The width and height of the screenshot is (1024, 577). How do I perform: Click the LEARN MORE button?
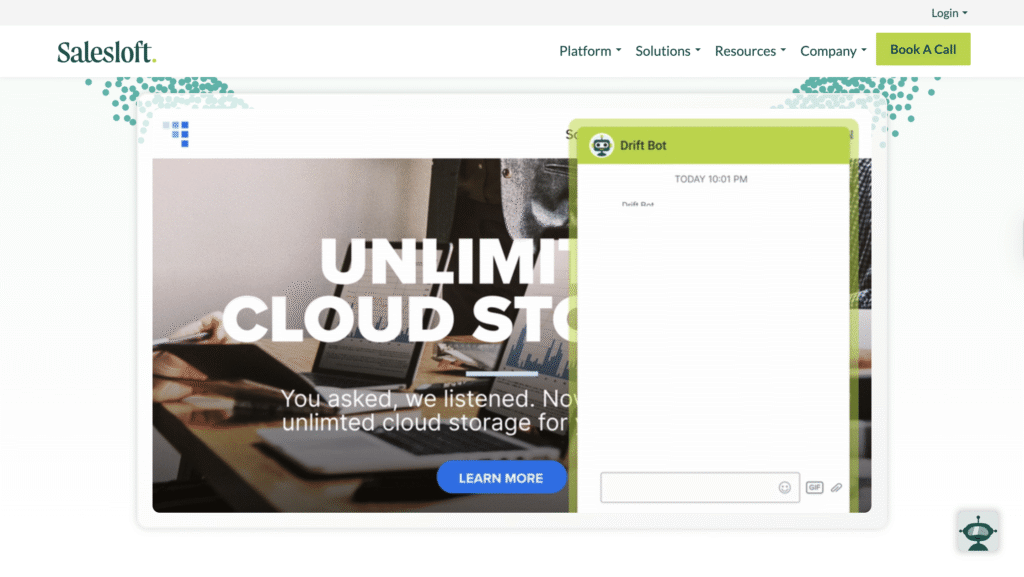click(501, 478)
